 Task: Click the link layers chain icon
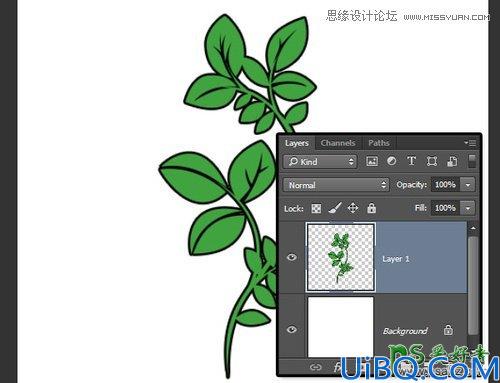tap(315, 367)
